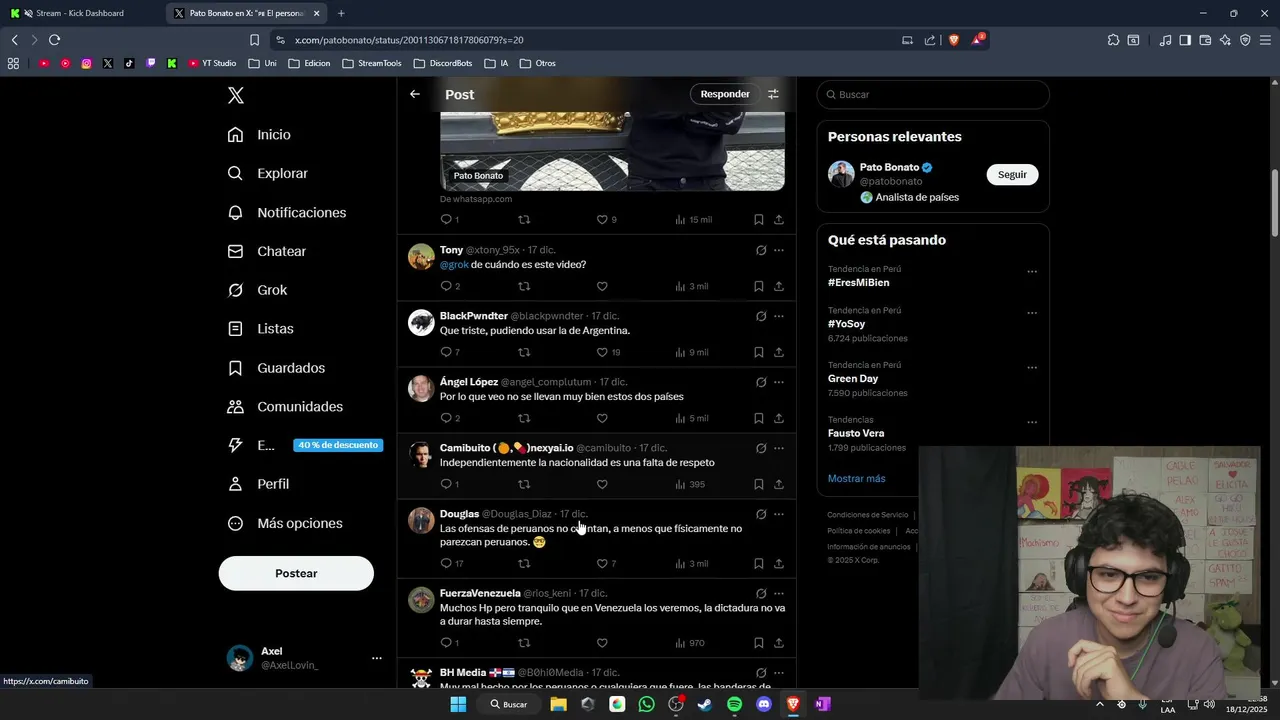The height and width of the screenshot is (720, 1280).
Task: Ask Grok about Douglas's reply
Action: pyautogui.click(x=761, y=514)
